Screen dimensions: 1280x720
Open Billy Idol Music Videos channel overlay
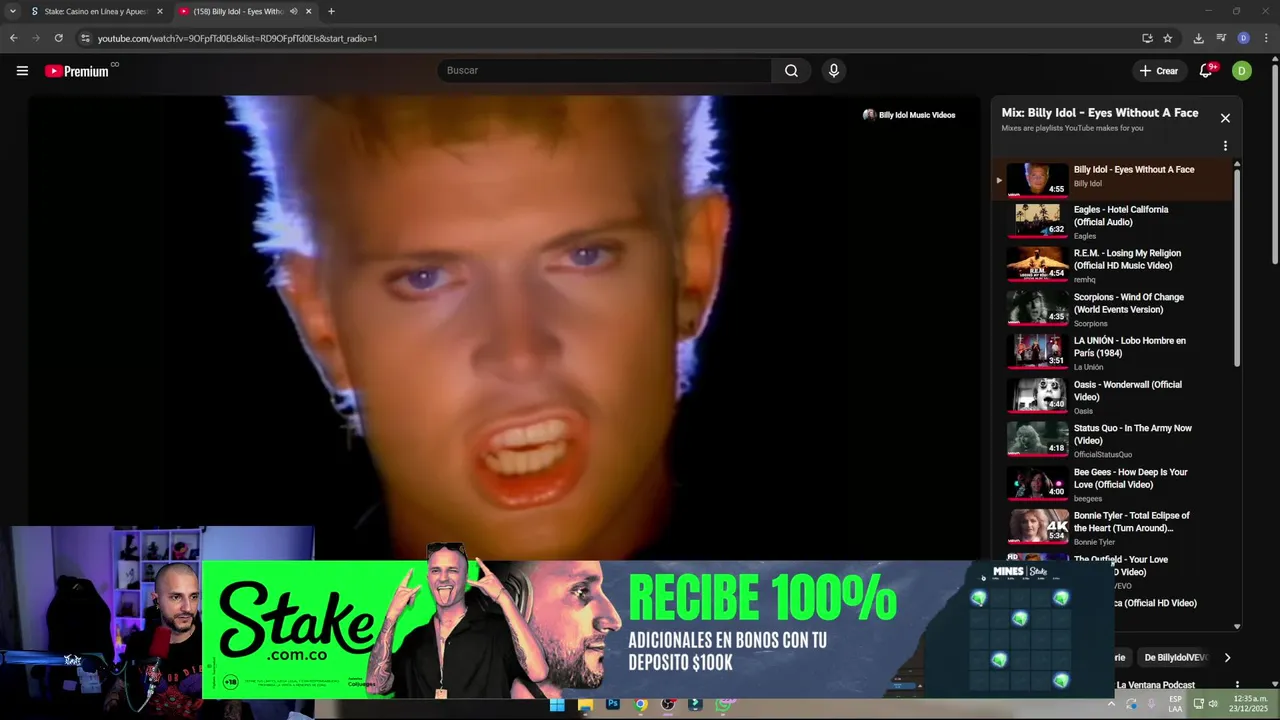pos(909,115)
